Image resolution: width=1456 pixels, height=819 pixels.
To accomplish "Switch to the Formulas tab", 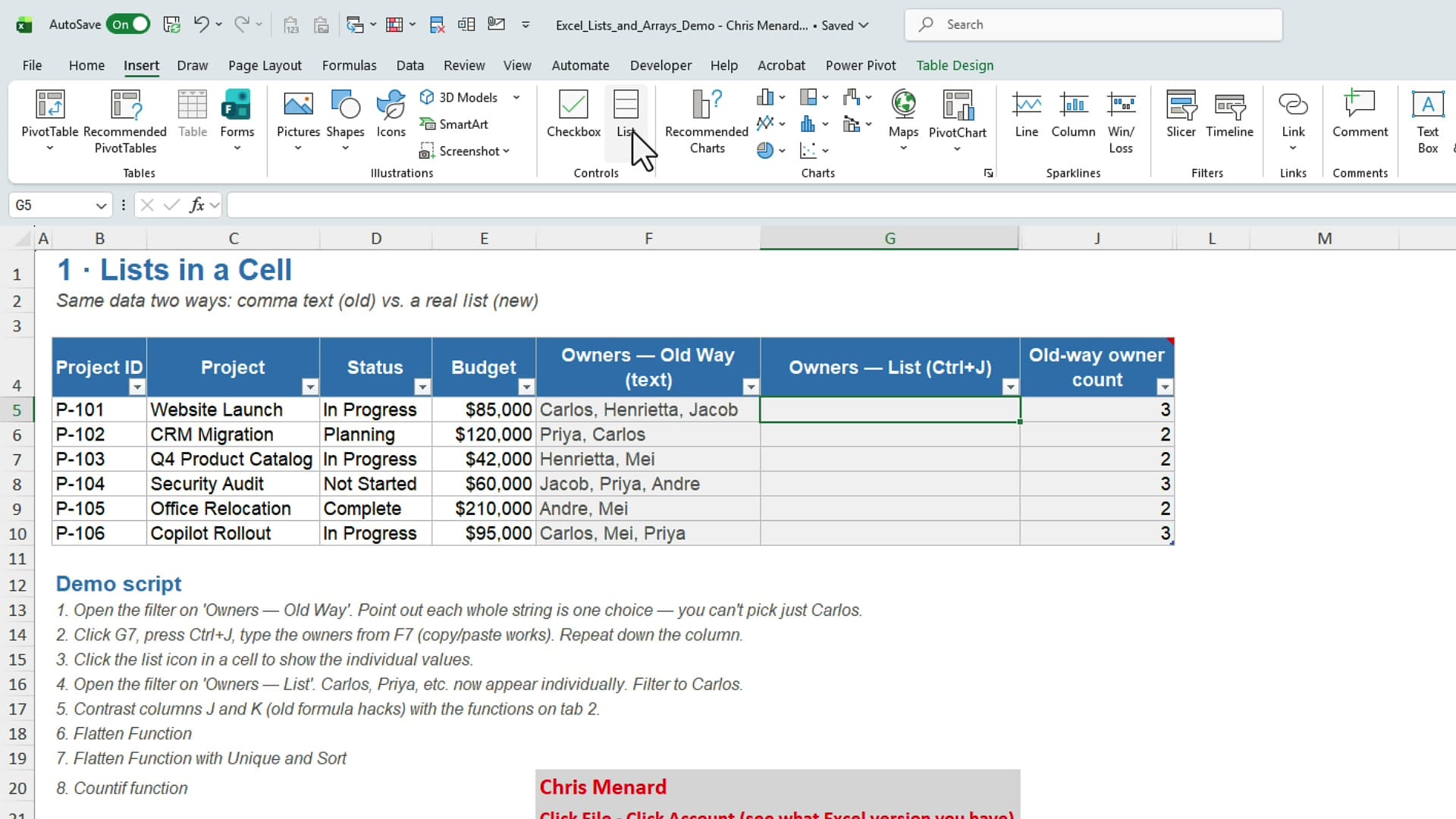I will [349, 65].
